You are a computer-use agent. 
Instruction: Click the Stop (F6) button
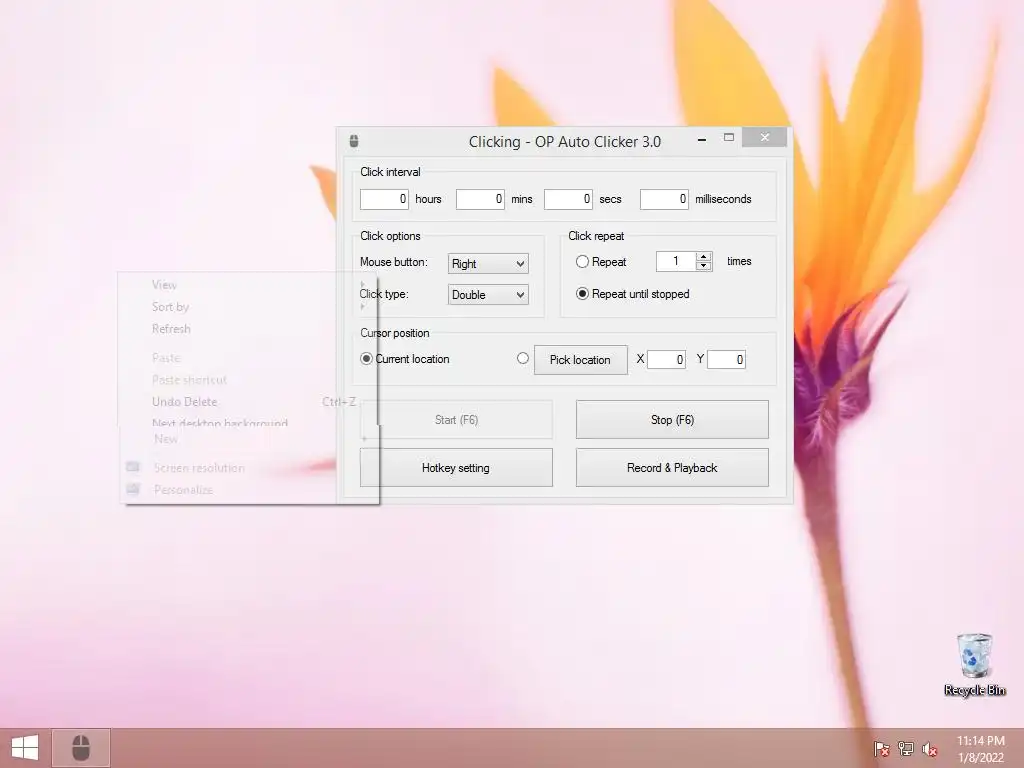672,420
